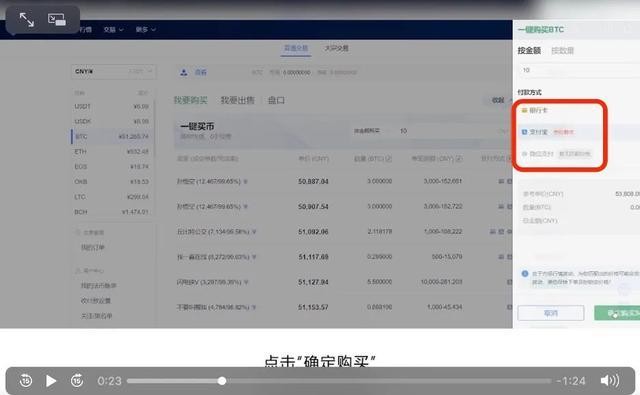Screen dimensions: 640x395
Task: Skip forward 15 seconds
Action: click(x=77, y=381)
